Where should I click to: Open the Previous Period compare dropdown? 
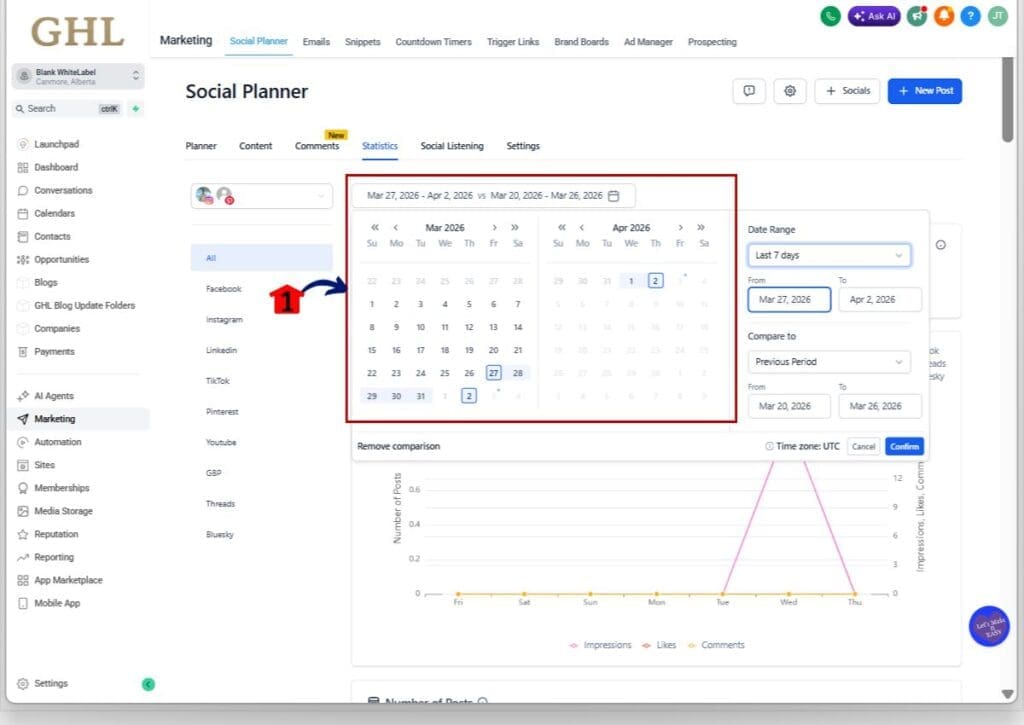[x=829, y=362]
